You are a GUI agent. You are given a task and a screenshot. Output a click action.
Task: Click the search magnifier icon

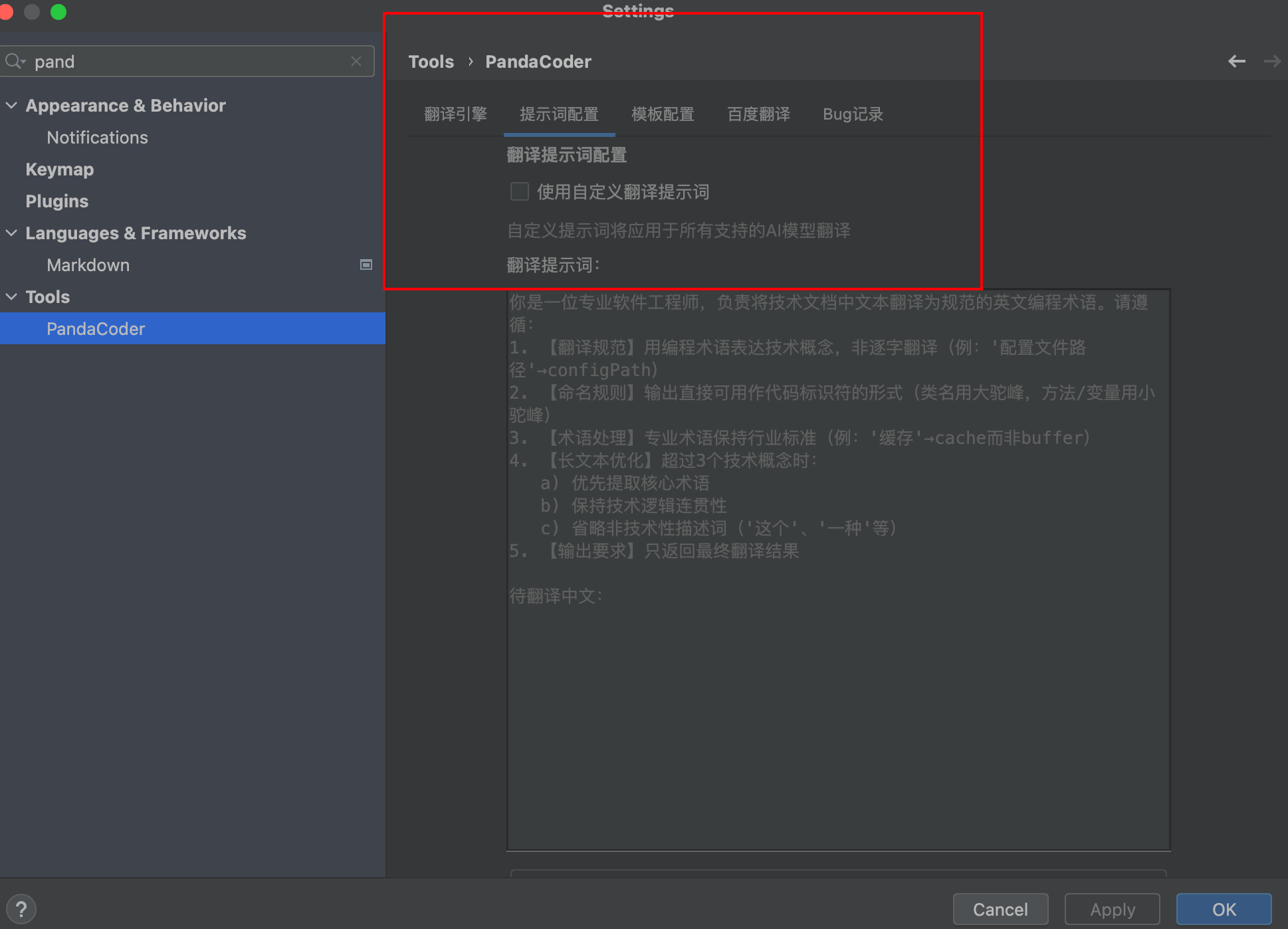tap(14, 60)
